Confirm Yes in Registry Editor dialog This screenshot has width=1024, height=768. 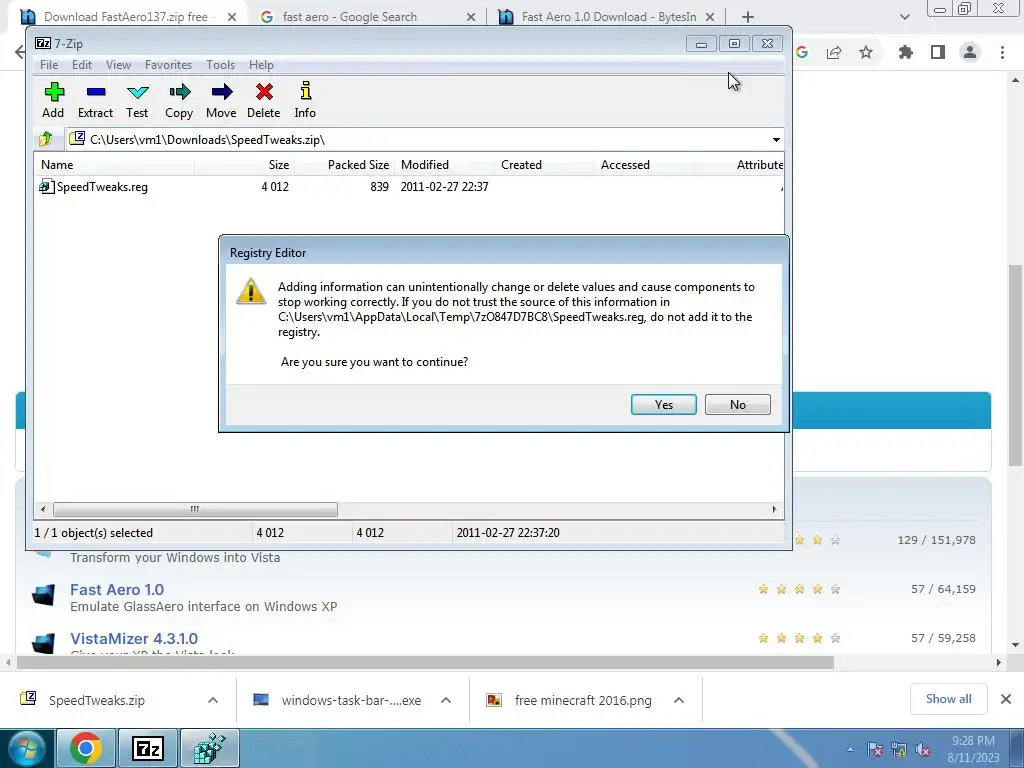click(664, 404)
